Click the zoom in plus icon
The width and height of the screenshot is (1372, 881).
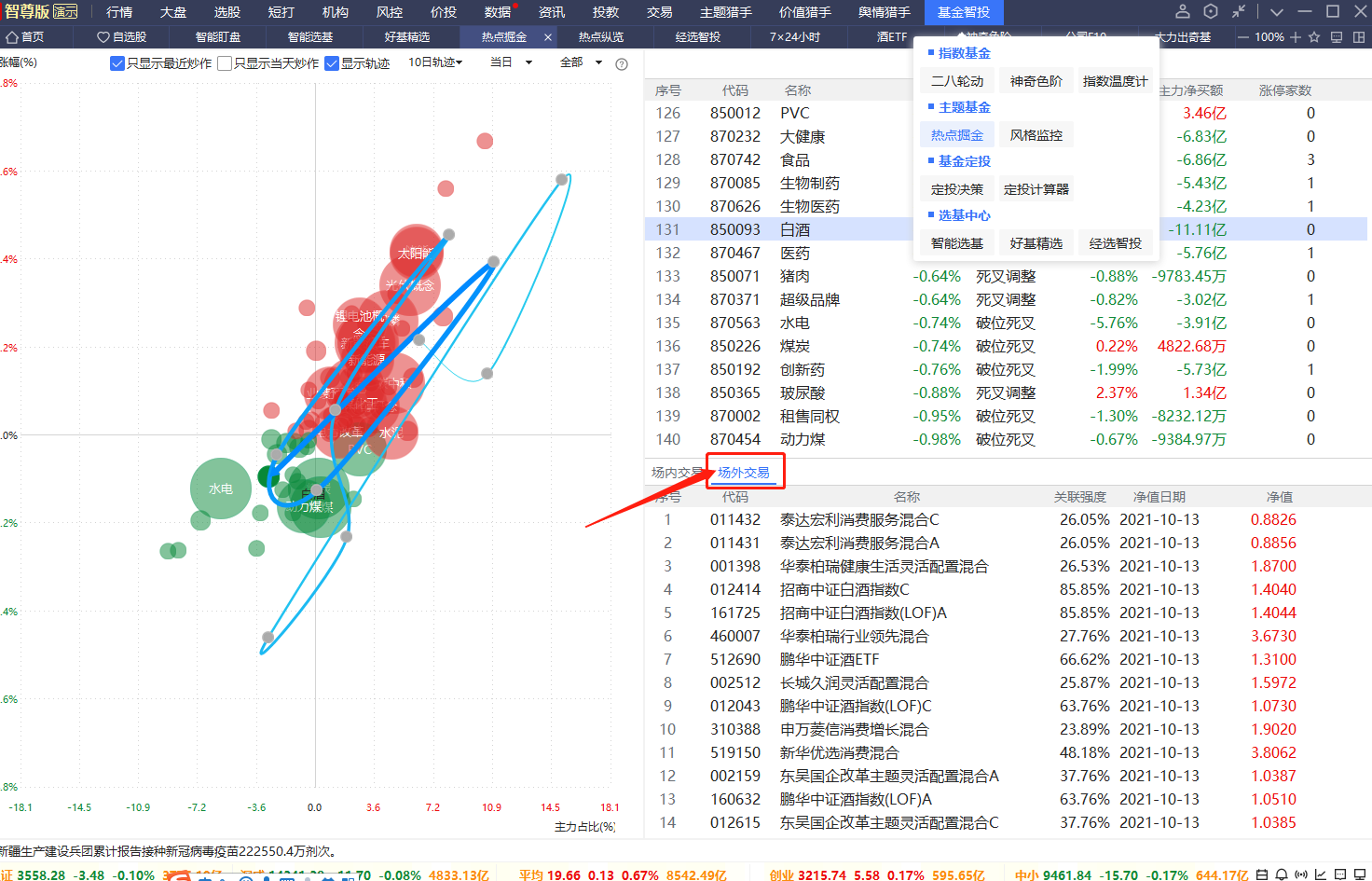click(1296, 37)
